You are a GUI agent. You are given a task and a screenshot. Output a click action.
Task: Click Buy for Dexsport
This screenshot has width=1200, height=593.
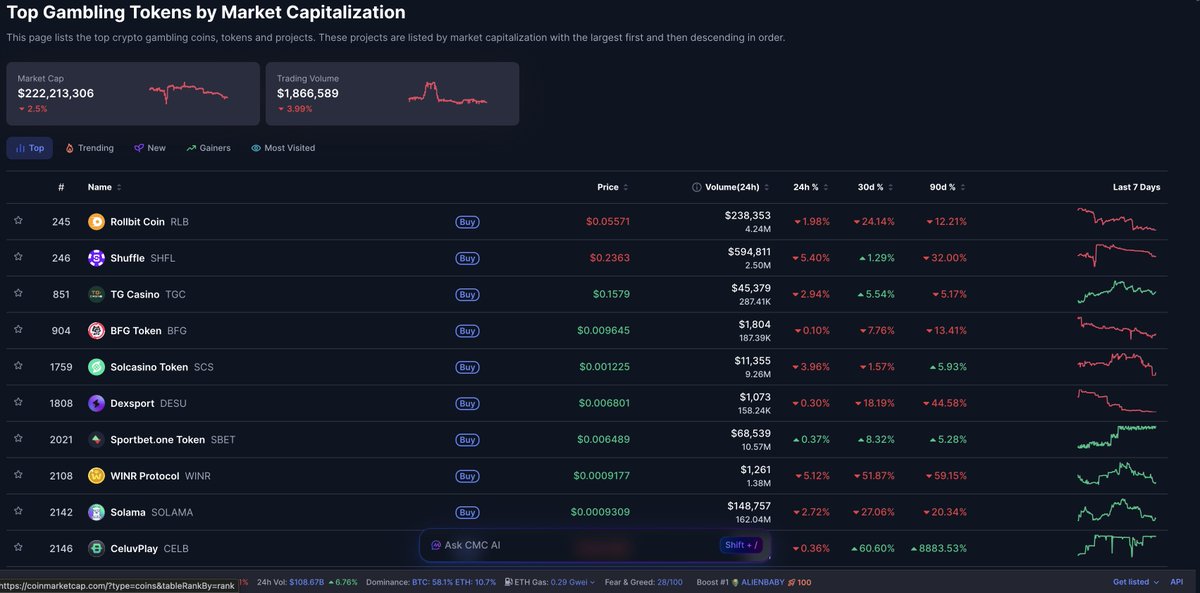click(x=467, y=403)
